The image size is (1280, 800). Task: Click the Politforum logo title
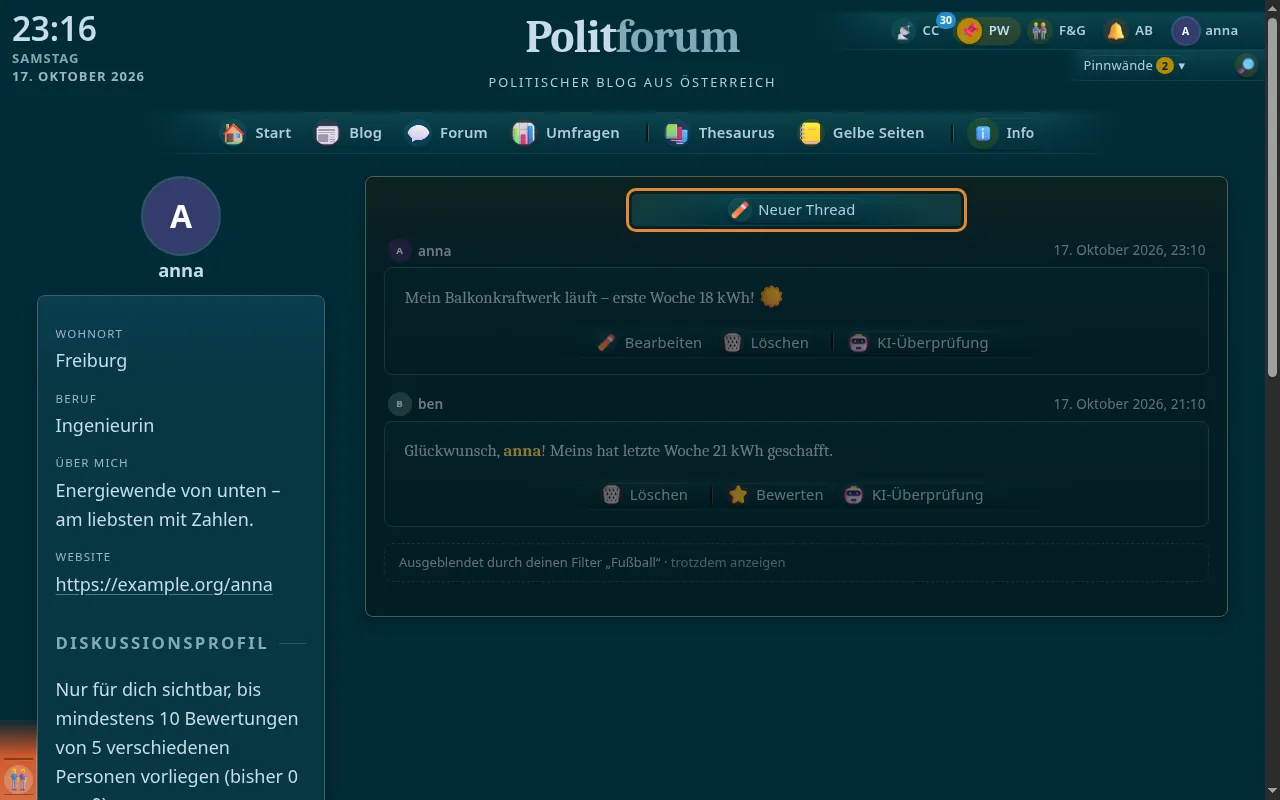click(633, 37)
